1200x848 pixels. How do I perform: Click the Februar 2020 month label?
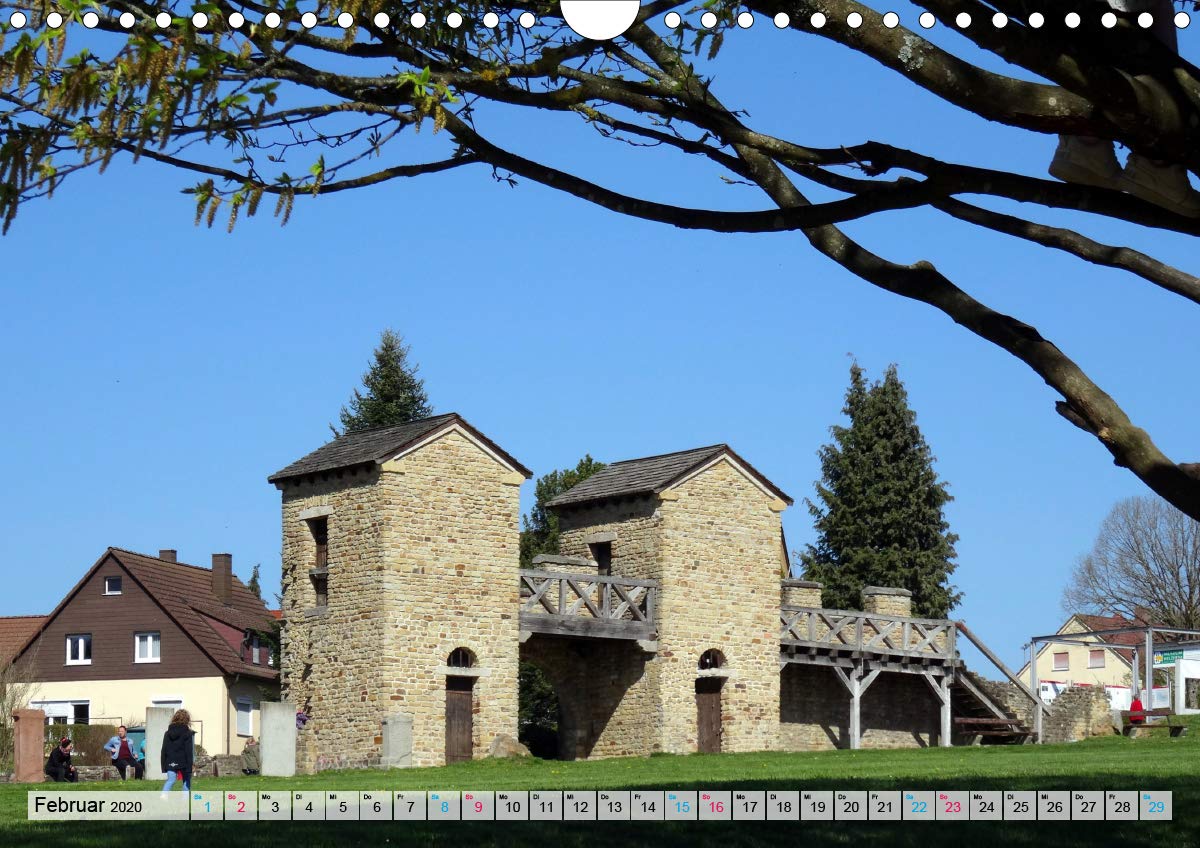[88, 806]
